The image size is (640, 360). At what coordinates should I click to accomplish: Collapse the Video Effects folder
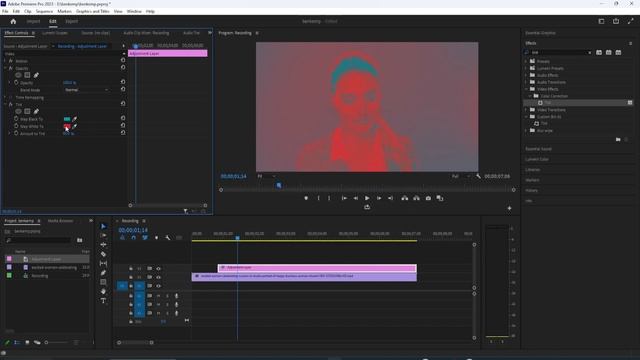pyautogui.click(x=526, y=89)
